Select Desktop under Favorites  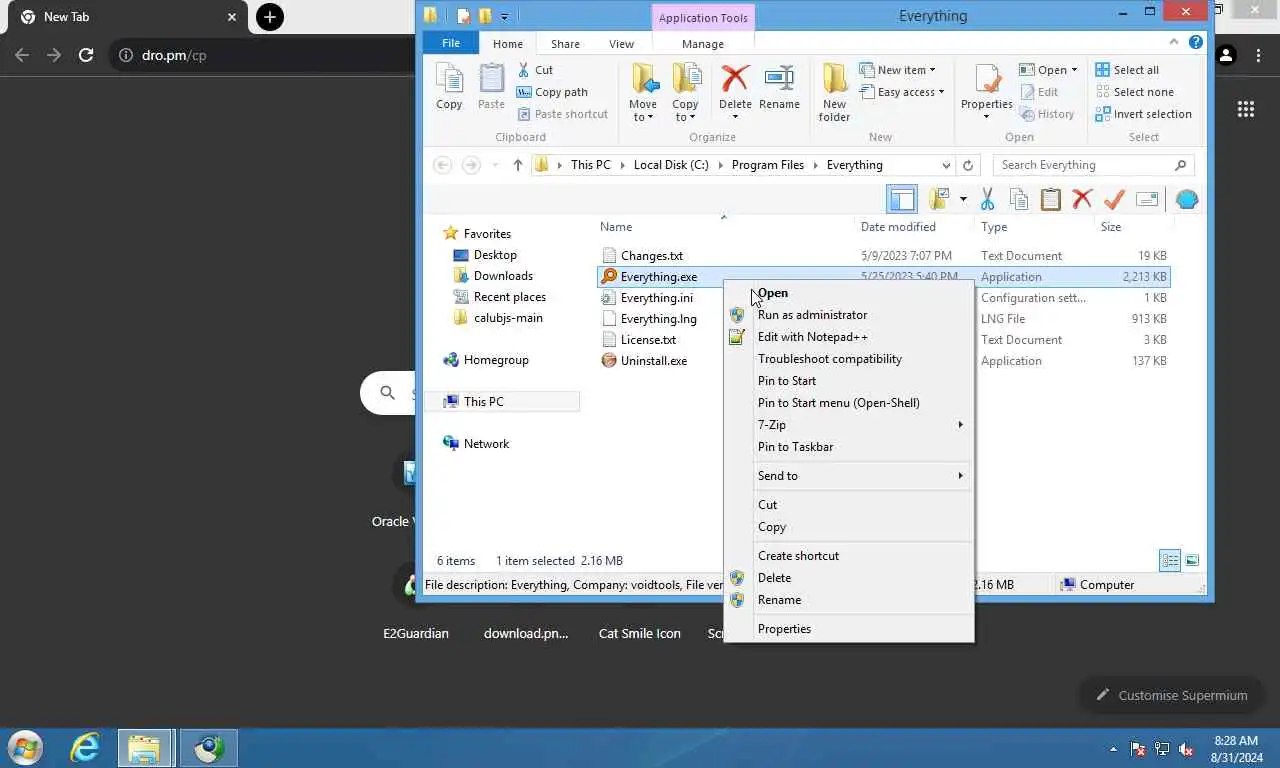(495, 255)
